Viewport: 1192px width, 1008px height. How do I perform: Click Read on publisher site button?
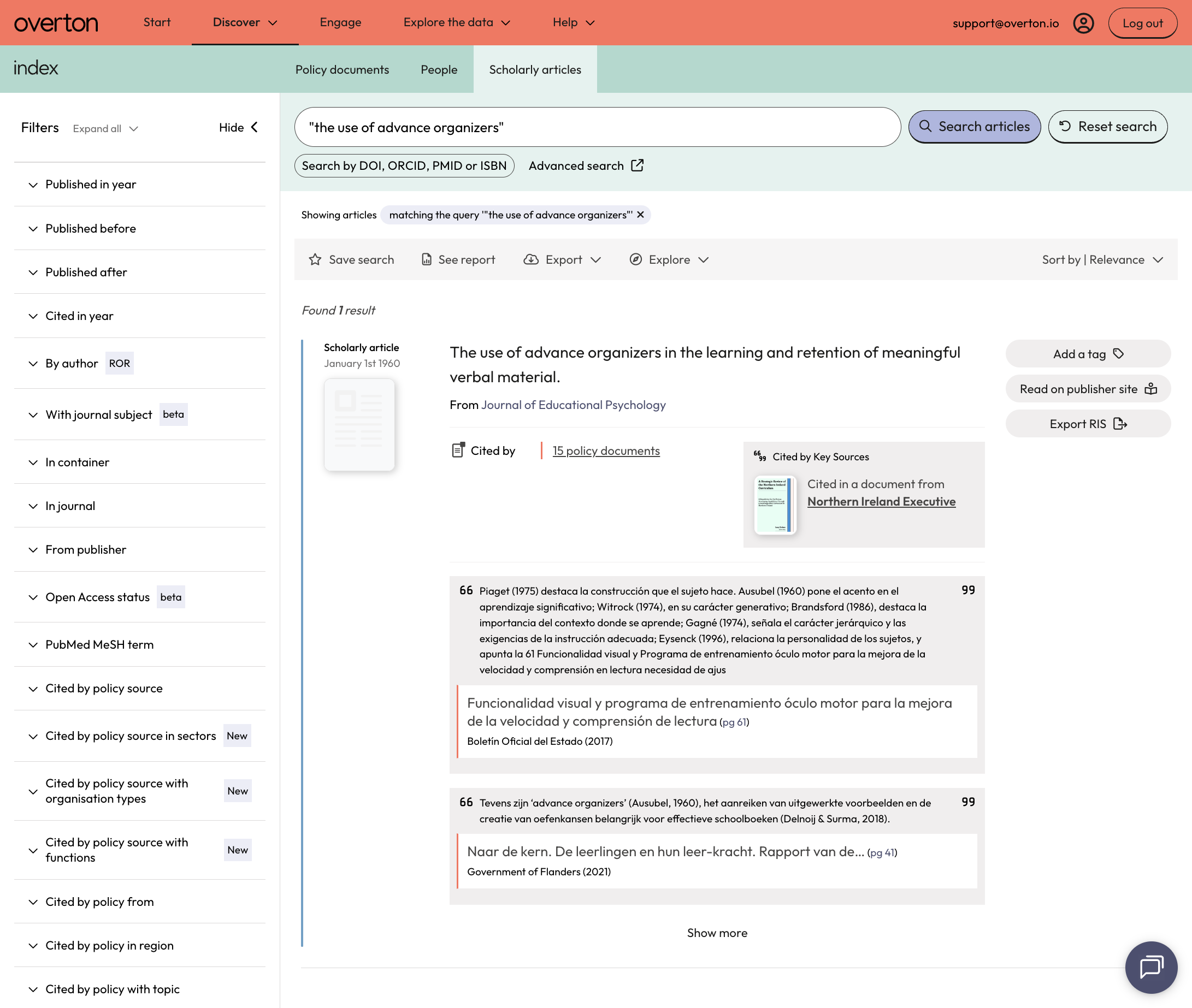(1088, 389)
